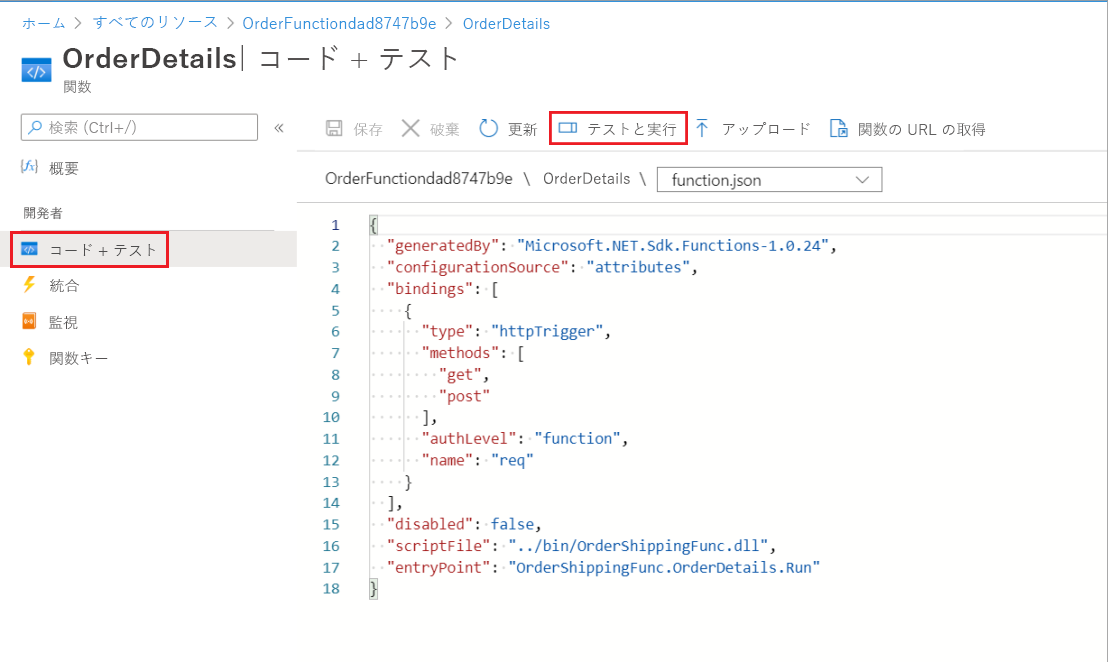
Task: Click the refresh (更新) circular arrow icon
Action: pos(488,128)
